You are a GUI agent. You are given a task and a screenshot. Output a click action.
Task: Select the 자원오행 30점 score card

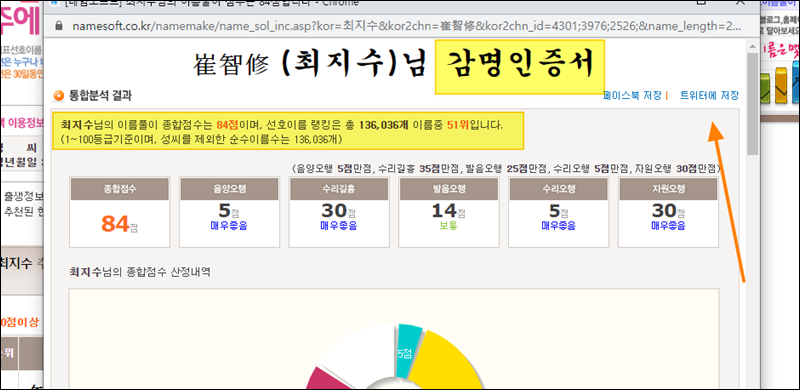coord(668,212)
